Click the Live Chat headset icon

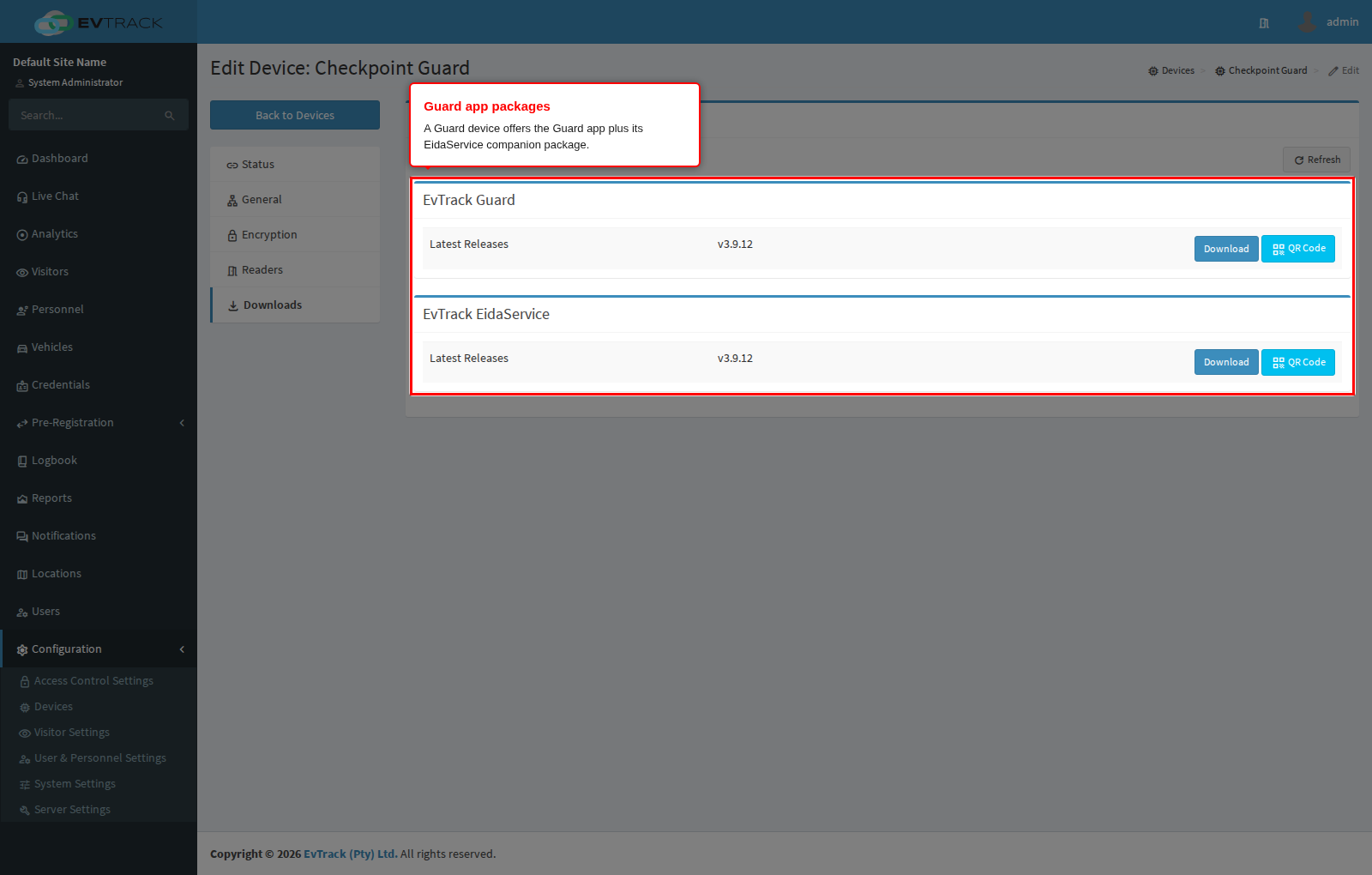[x=22, y=197]
